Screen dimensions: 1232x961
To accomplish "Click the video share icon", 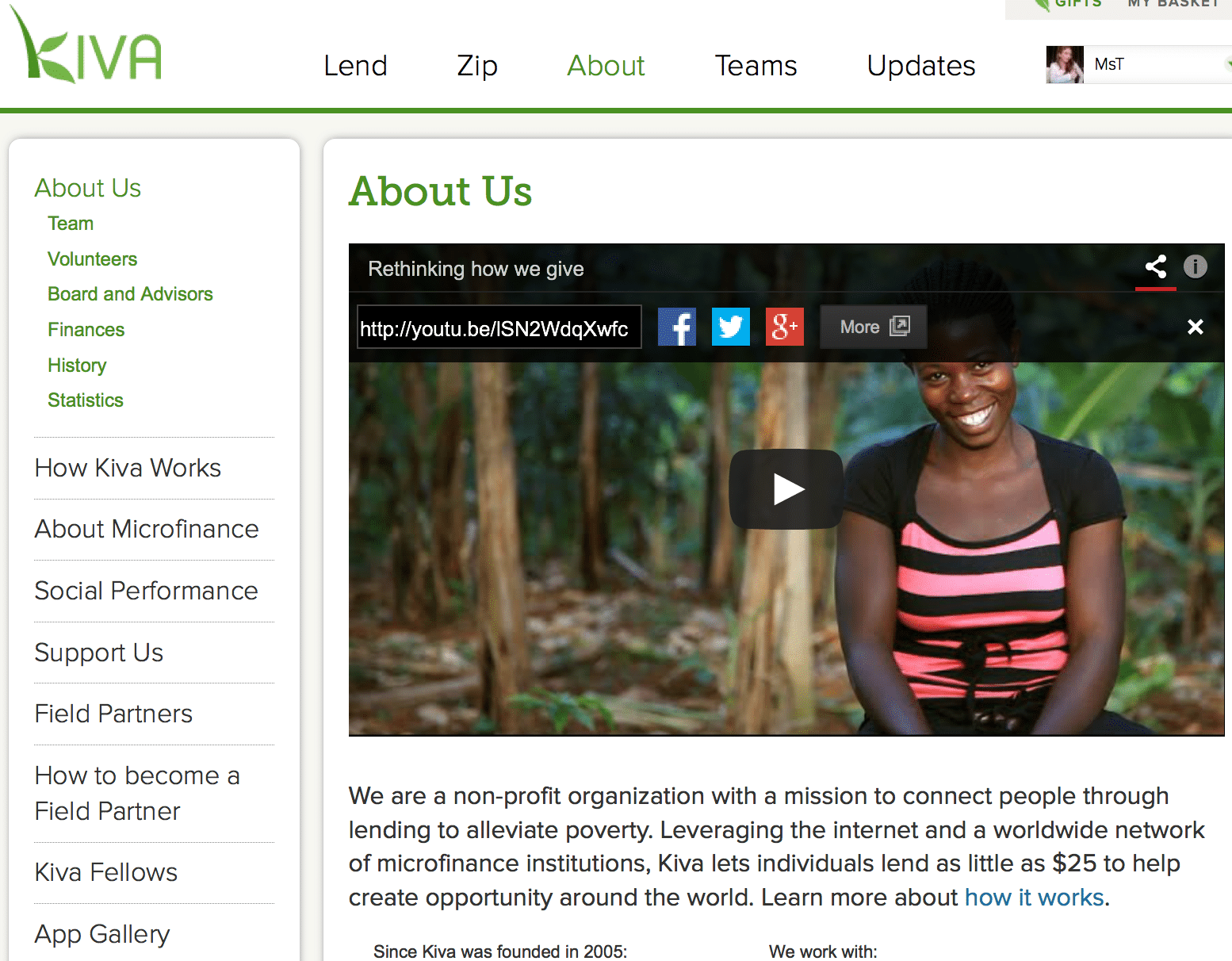I will point(1156,267).
